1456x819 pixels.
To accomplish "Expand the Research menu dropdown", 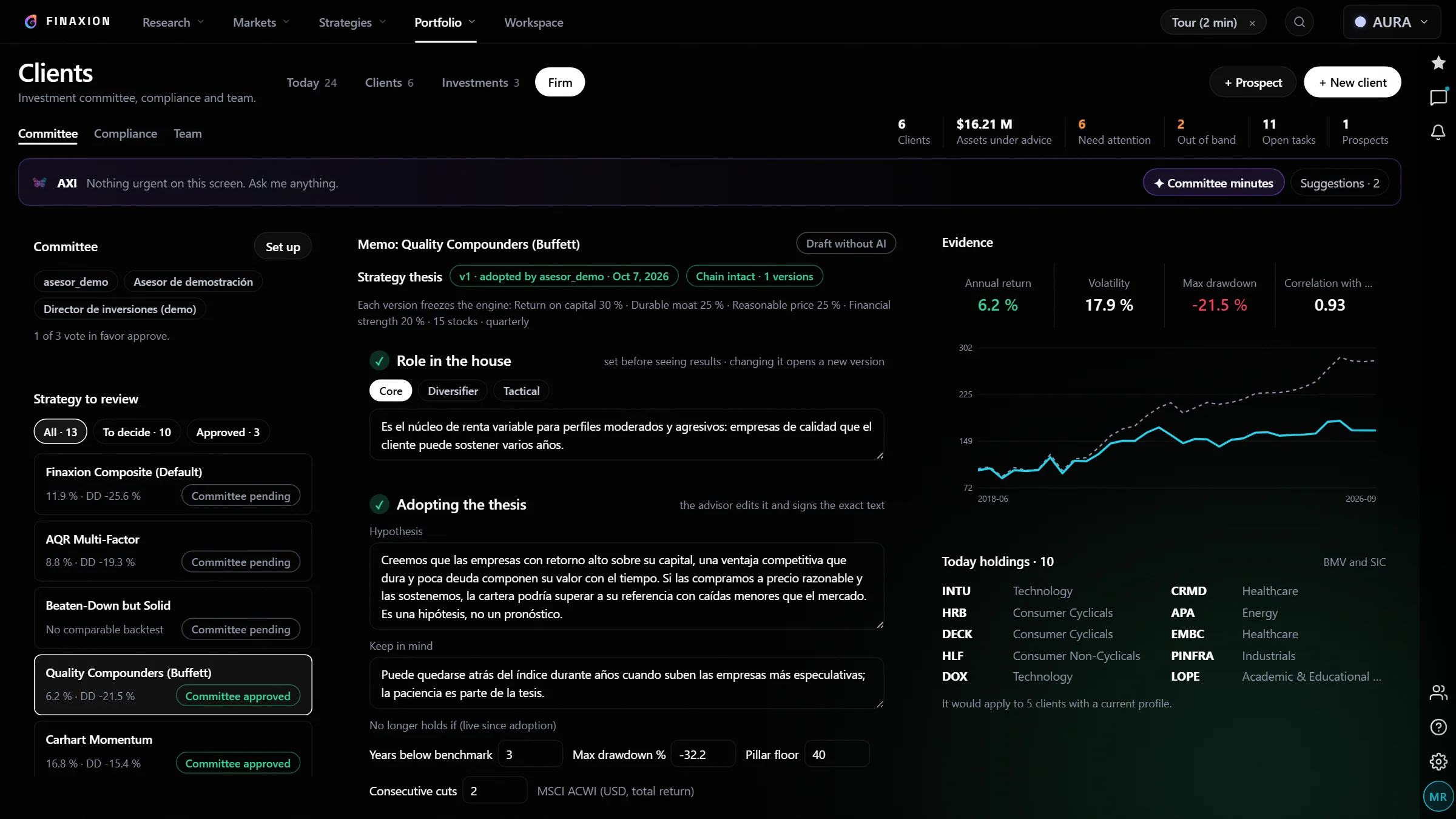I will (x=174, y=22).
